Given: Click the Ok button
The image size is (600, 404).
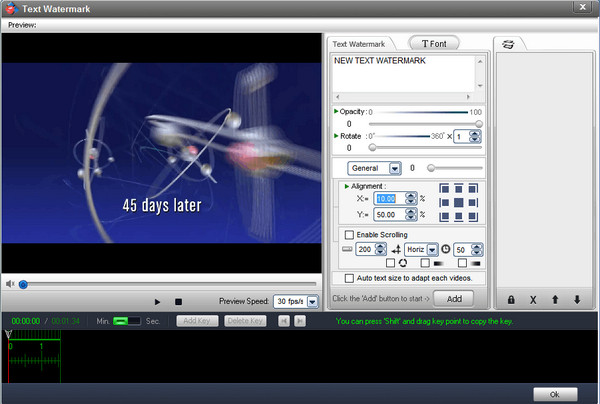Looking at the screenshot, I should pos(555,393).
